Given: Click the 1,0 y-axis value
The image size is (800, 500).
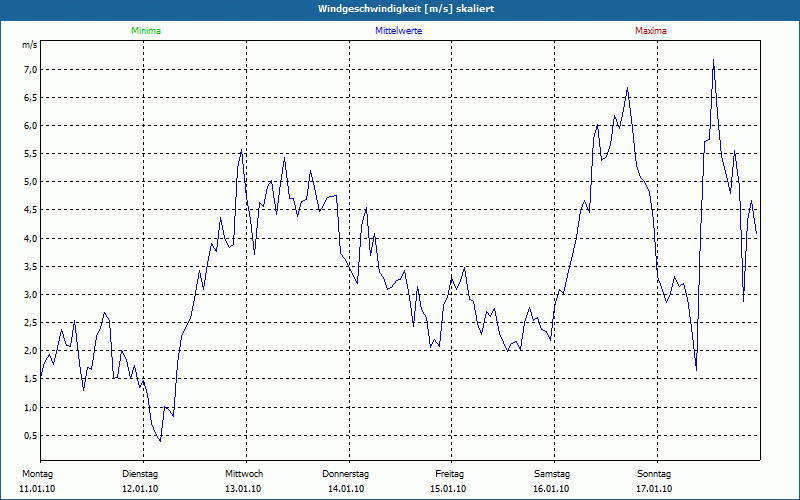Looking at the screenshot, I should pyautogui.click(x=30, y=407).
